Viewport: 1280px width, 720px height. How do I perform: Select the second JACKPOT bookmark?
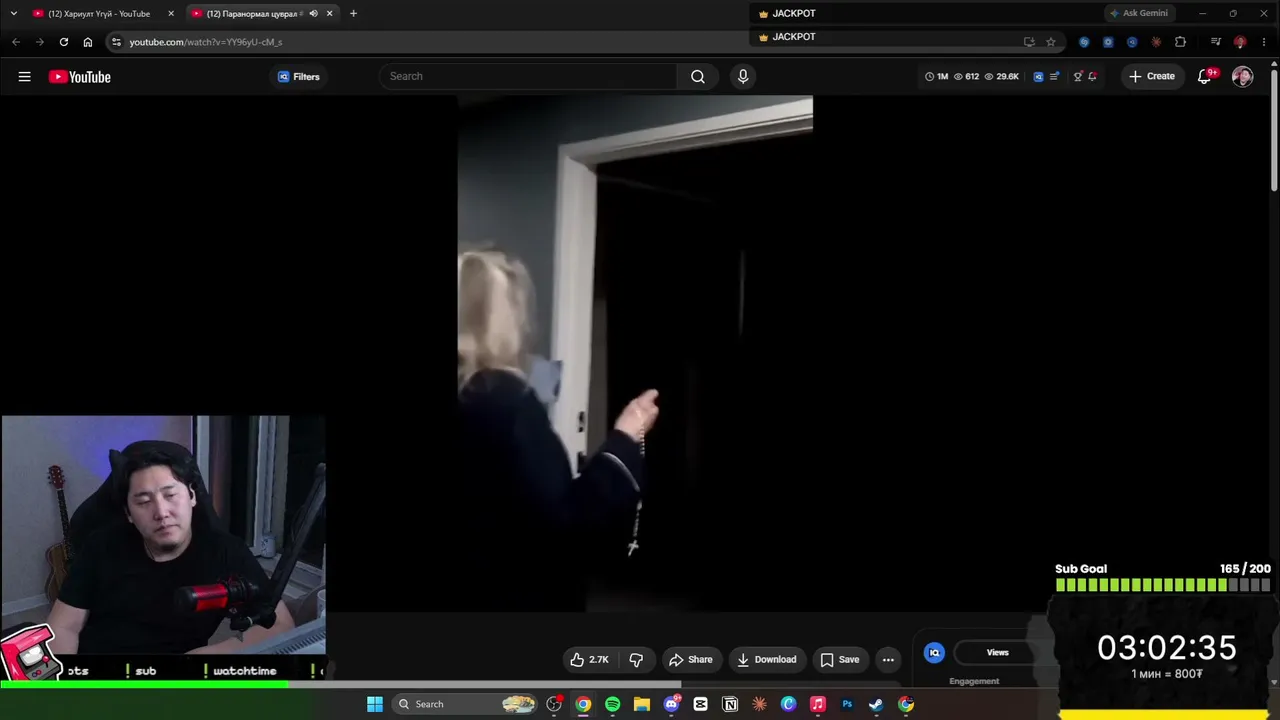click(x=788, y=37)
